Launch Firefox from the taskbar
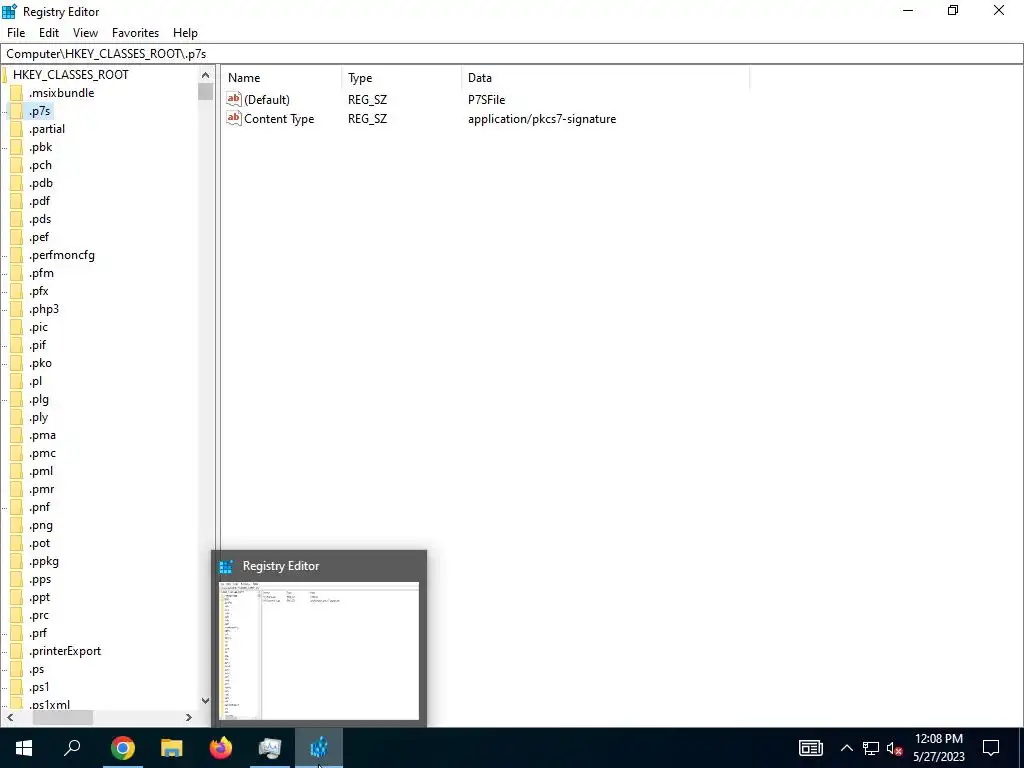Viewport: 1024px width, 768px height. [221, 748]
